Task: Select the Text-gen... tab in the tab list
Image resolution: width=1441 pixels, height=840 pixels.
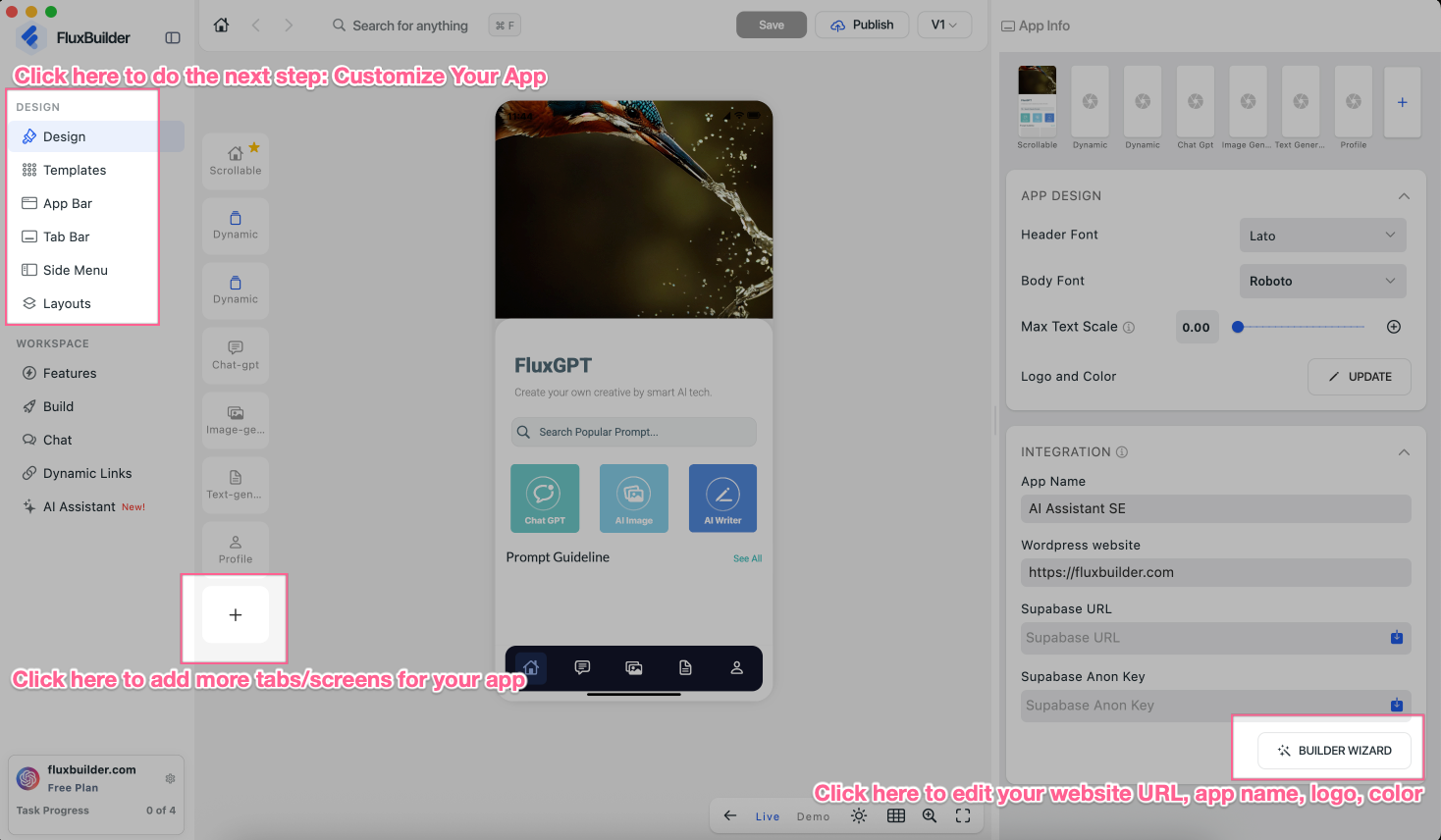Action: pyautogui.click(x=236, y=485)
